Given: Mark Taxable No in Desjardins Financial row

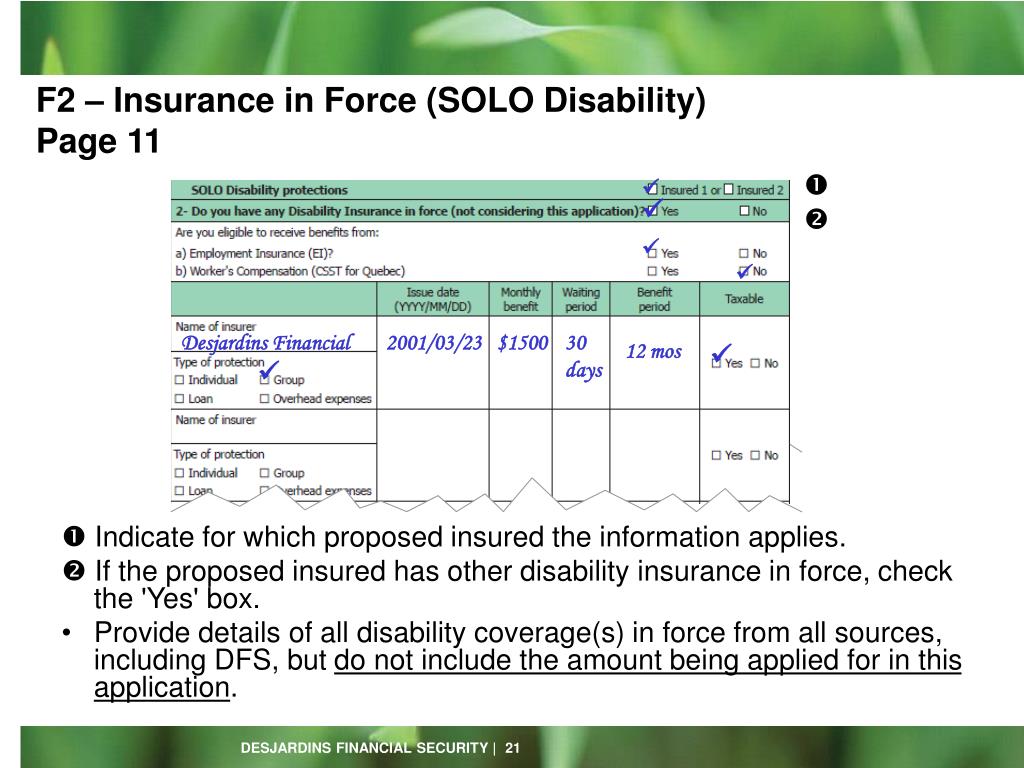Looking at the screenshot, I should (x=756, y=364).
